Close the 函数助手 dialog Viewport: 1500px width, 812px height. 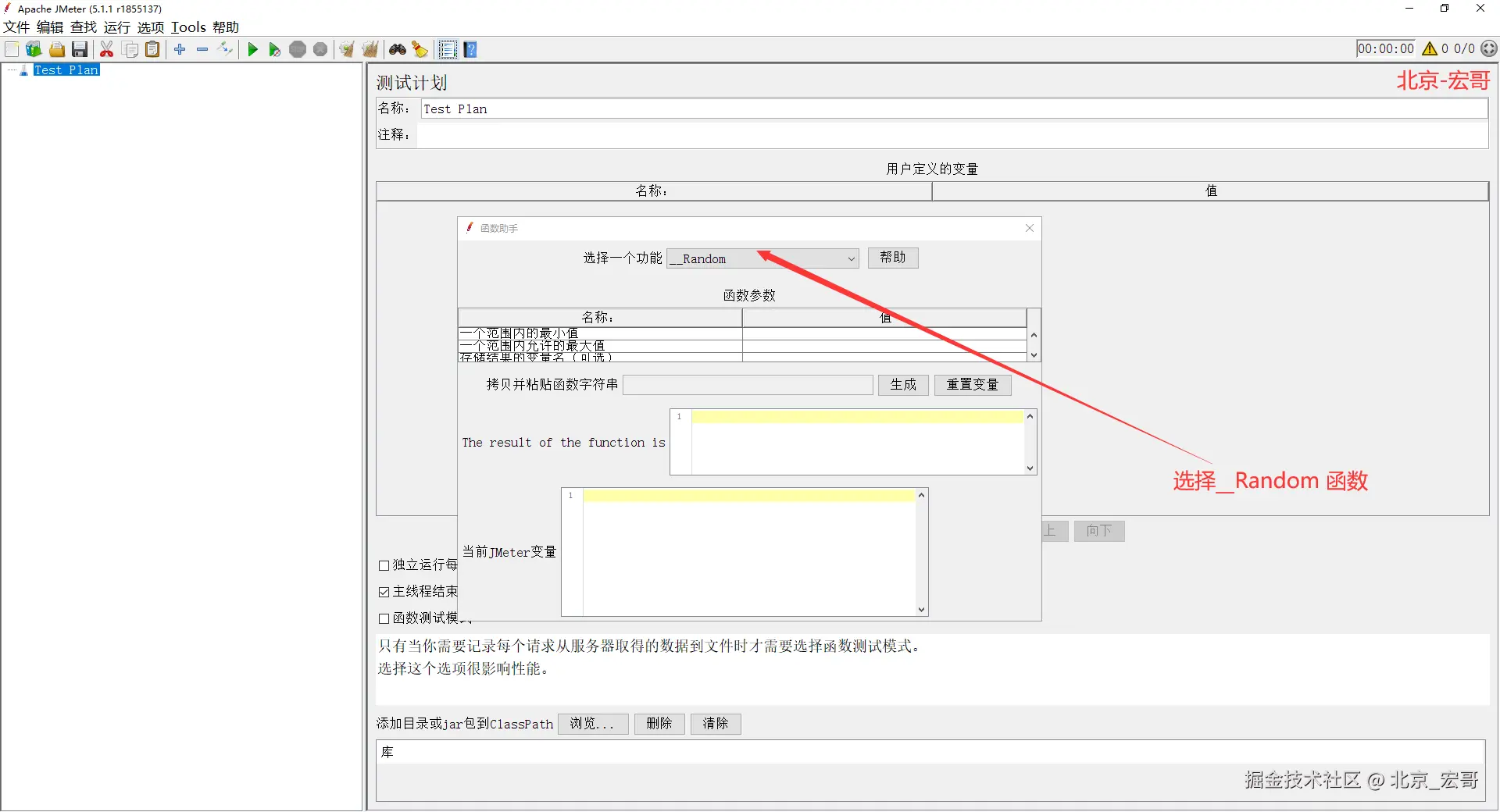[1030, 228]
